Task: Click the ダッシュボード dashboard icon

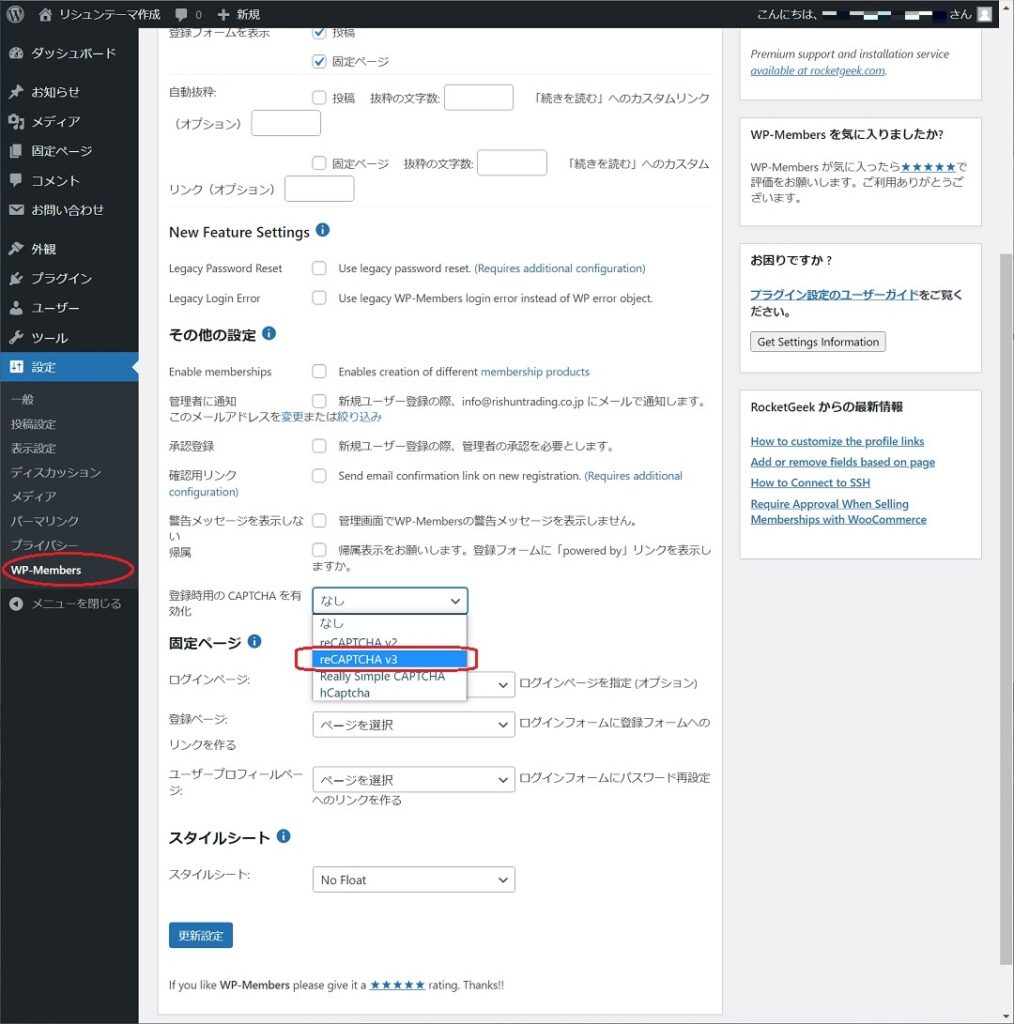Action: (x=16, y=54)
